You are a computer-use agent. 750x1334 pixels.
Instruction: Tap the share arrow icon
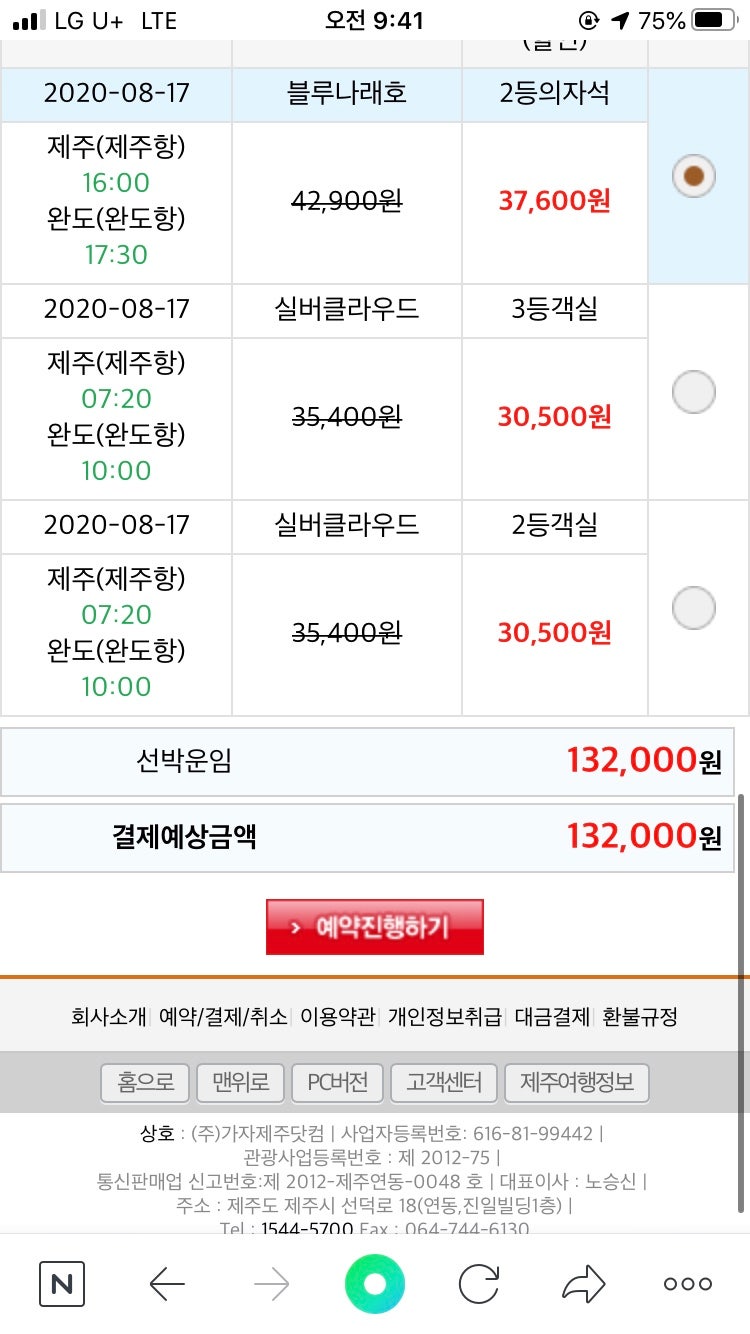[584, 1284]
